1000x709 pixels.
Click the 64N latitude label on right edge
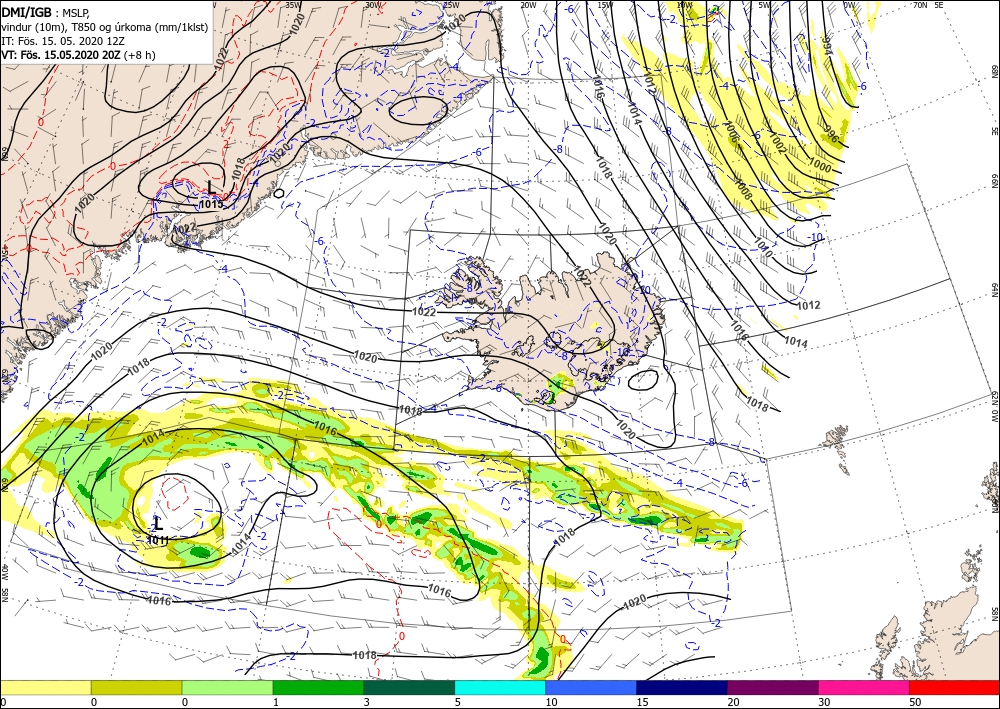coord(994,290)
